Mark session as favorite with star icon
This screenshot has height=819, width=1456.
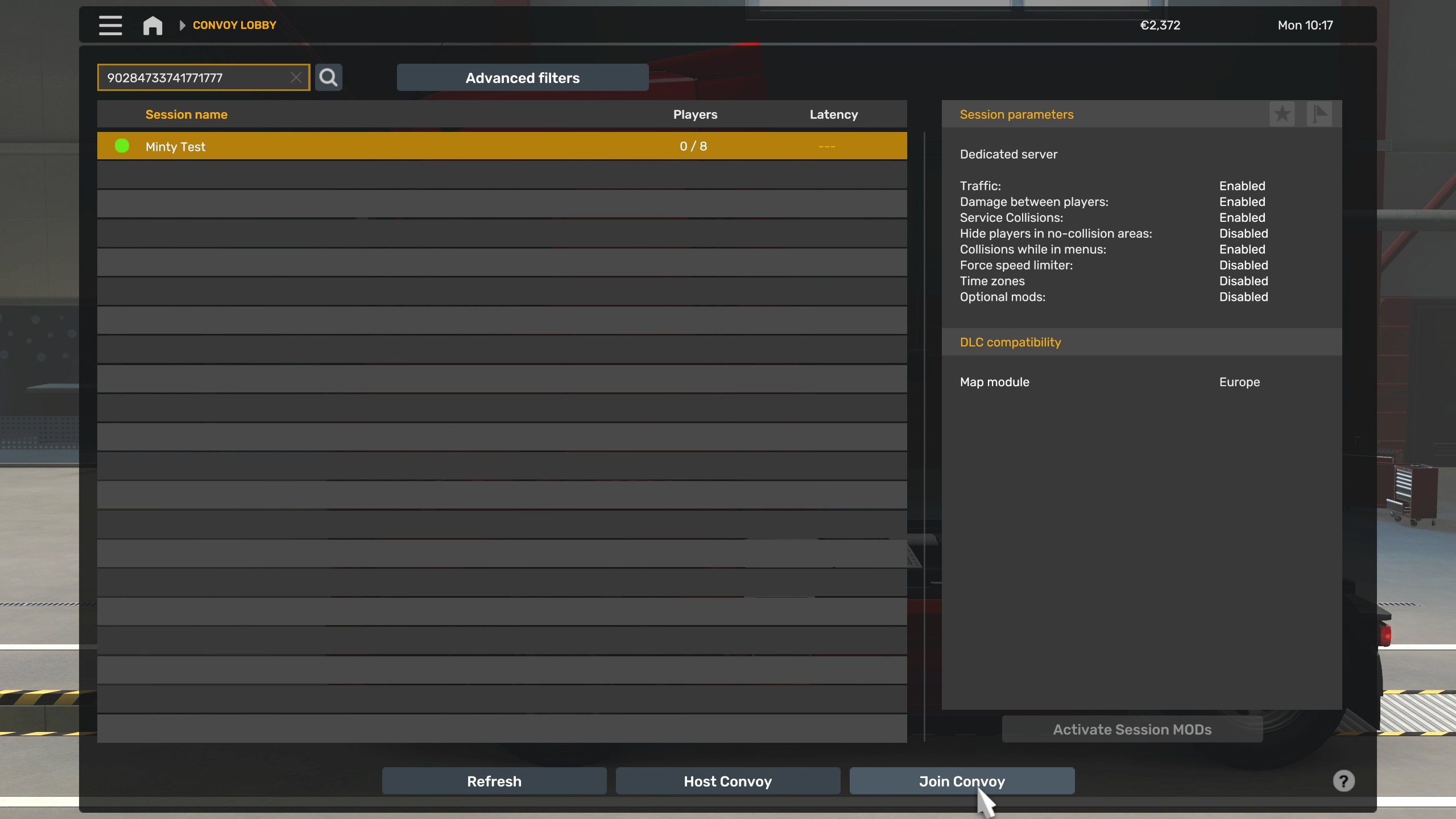coord(1282,114)
